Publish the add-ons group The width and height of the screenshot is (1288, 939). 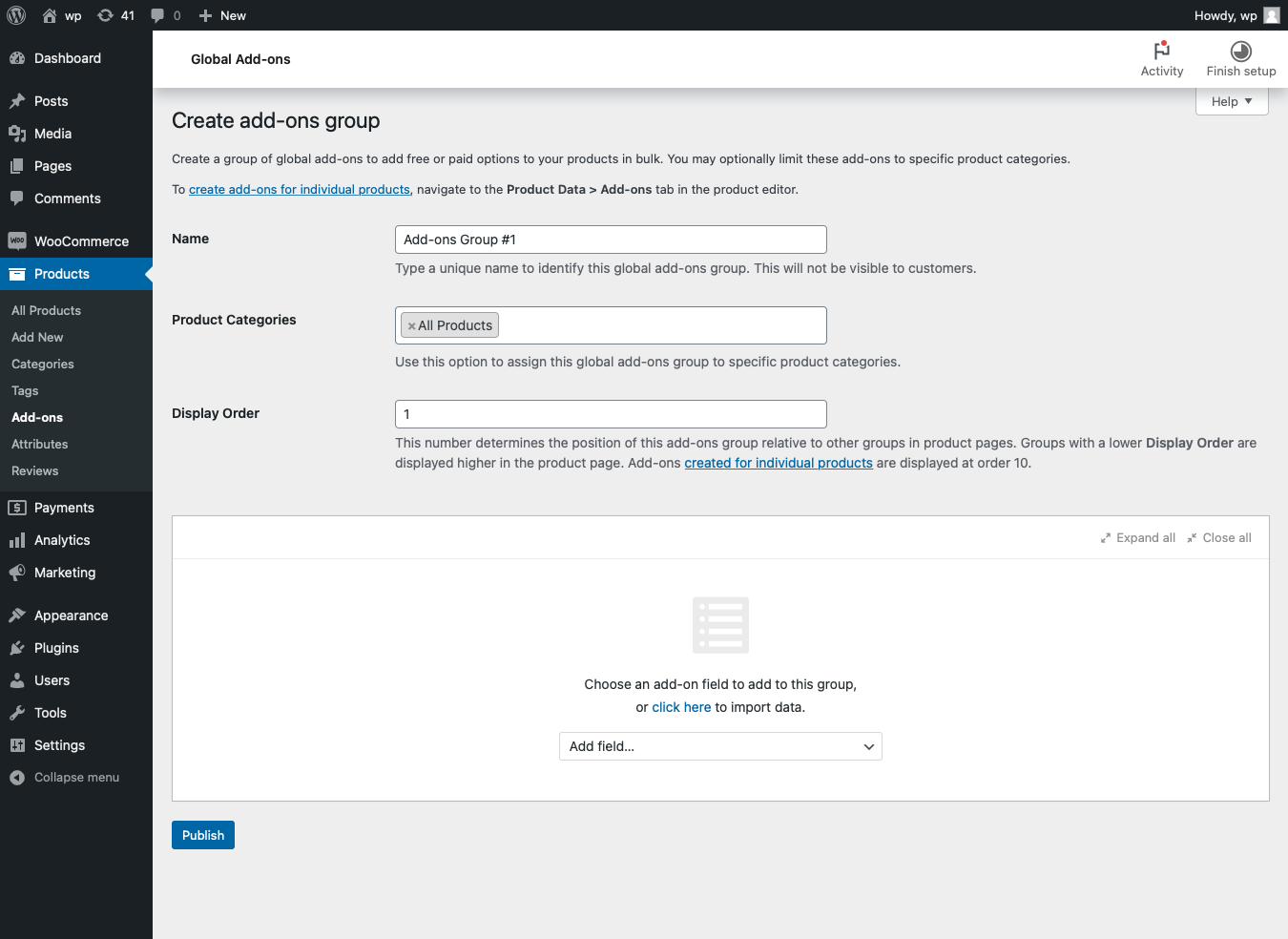click(202, 834)
